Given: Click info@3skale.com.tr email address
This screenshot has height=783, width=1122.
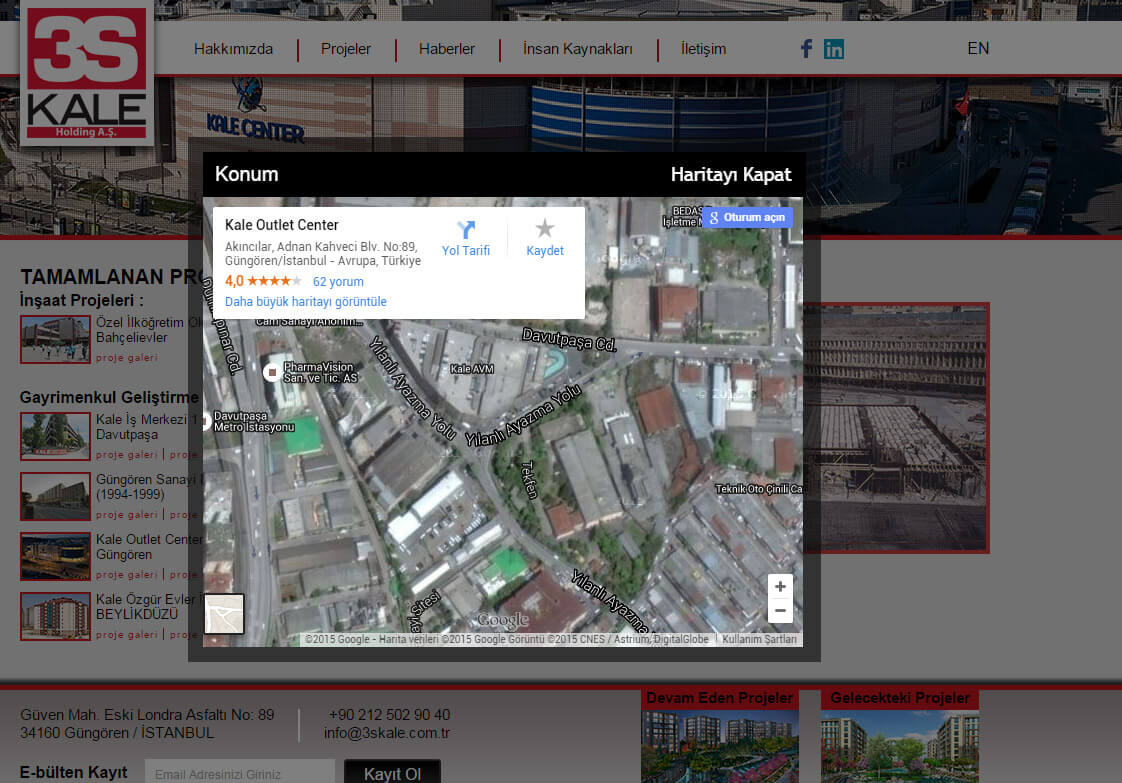Looking at the screenshot, I should point(386,733).
